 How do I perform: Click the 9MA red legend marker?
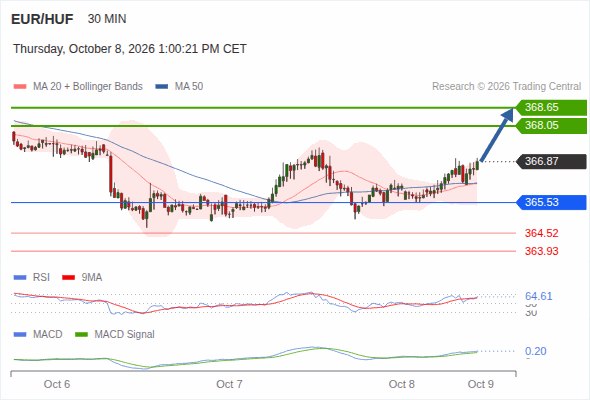pyautogui.click(x=68, y=278)
